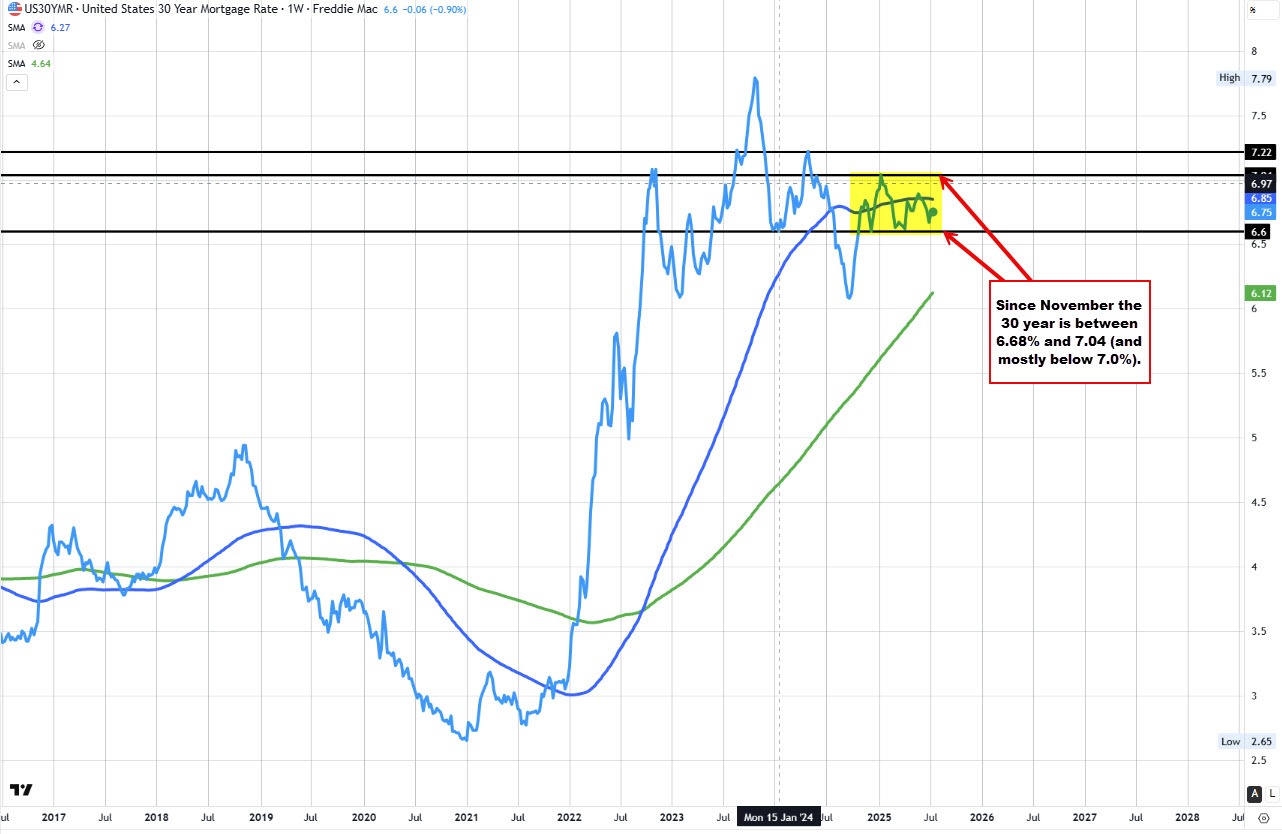Screen dimensions: 1282x834
Task: Open the time axis settings gear icon
Action: coord(1263,818)
